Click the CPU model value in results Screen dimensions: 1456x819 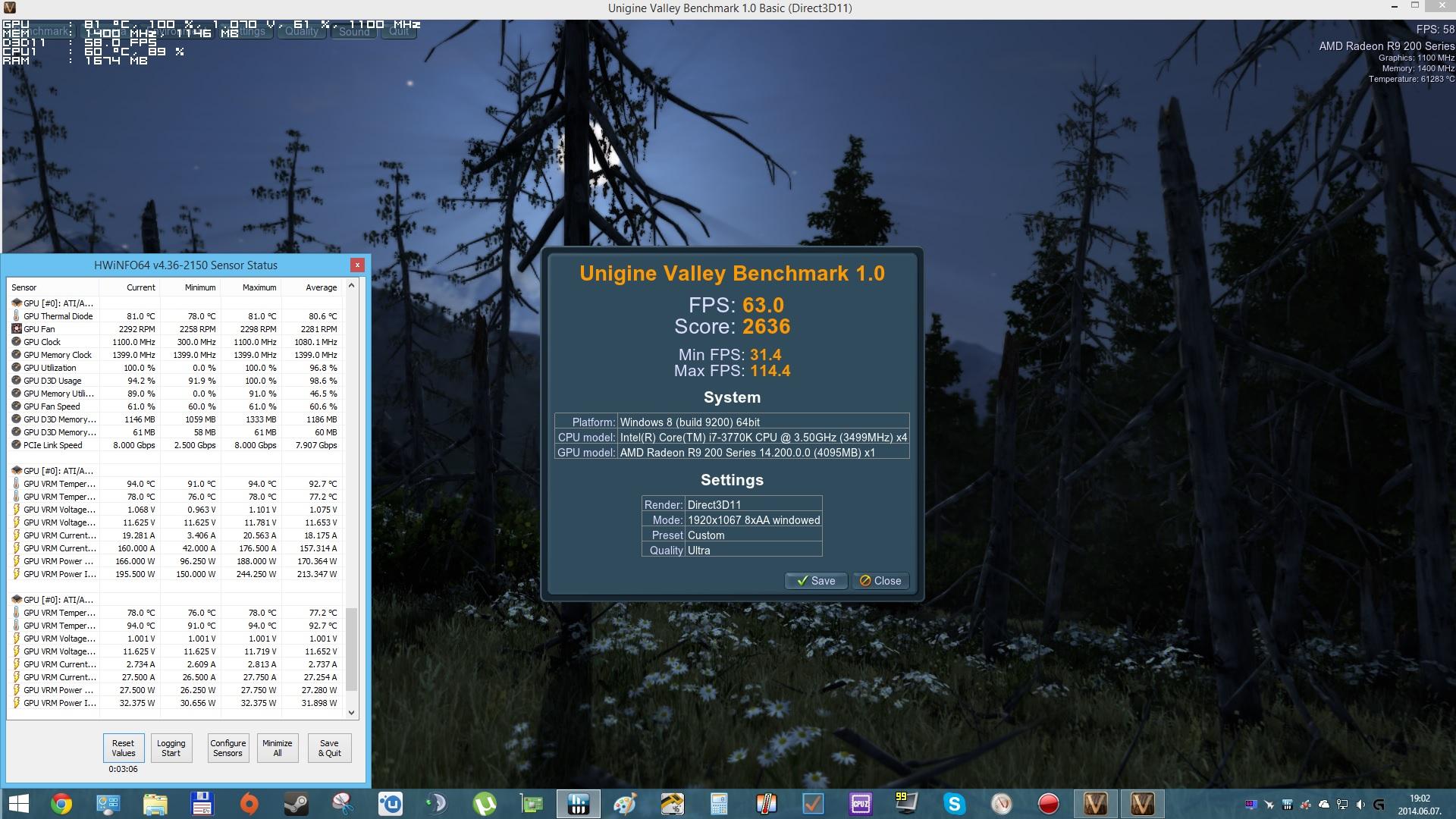coord(763,437)
